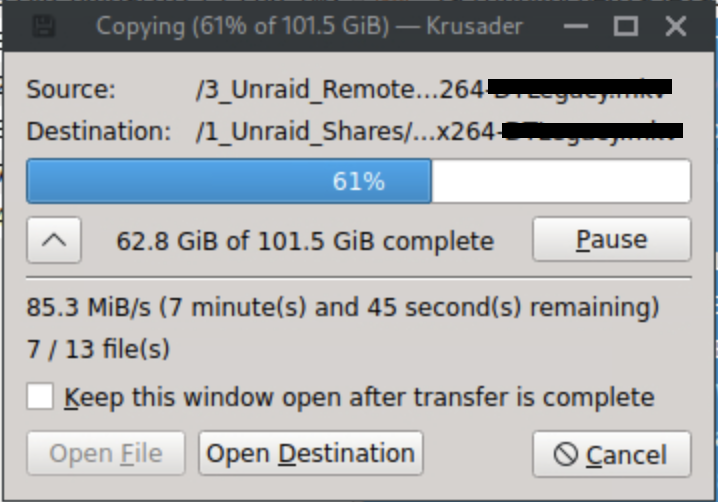This screenshot has height=502, width=718.
Task: Pause the file copy operation
Action: point(612,240)
